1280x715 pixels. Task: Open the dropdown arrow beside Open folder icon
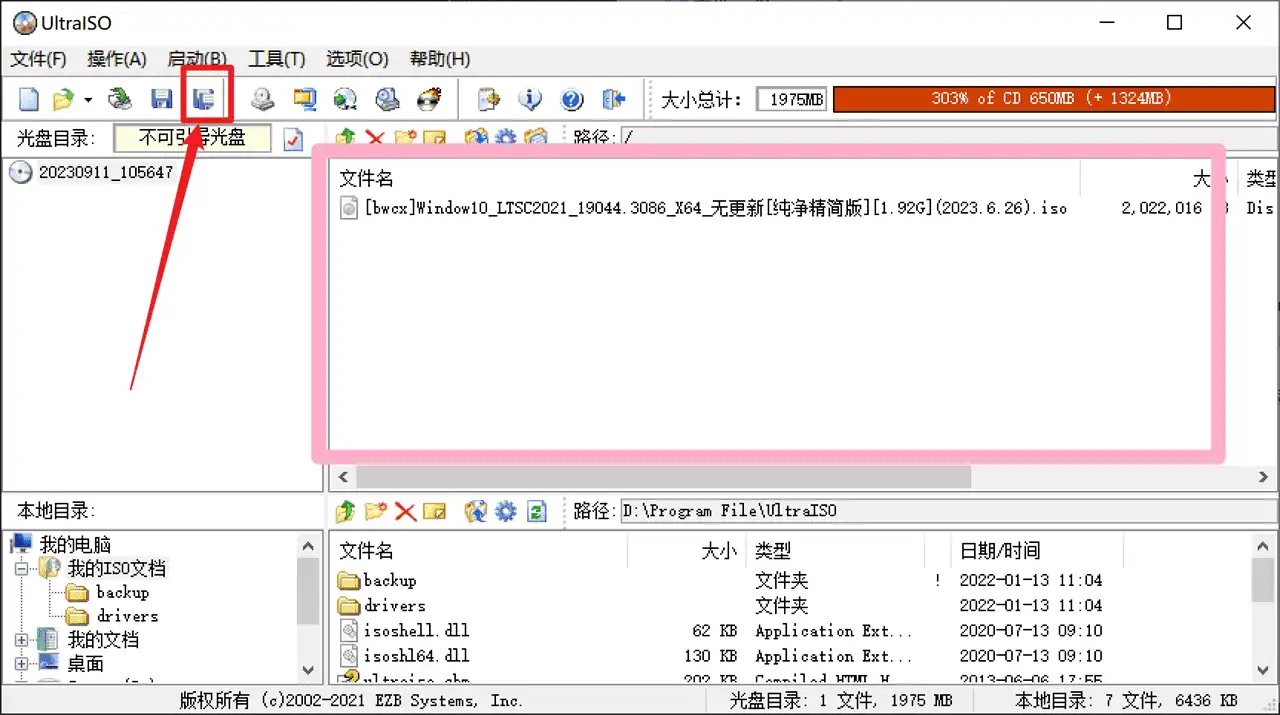[x=88, y=100]
